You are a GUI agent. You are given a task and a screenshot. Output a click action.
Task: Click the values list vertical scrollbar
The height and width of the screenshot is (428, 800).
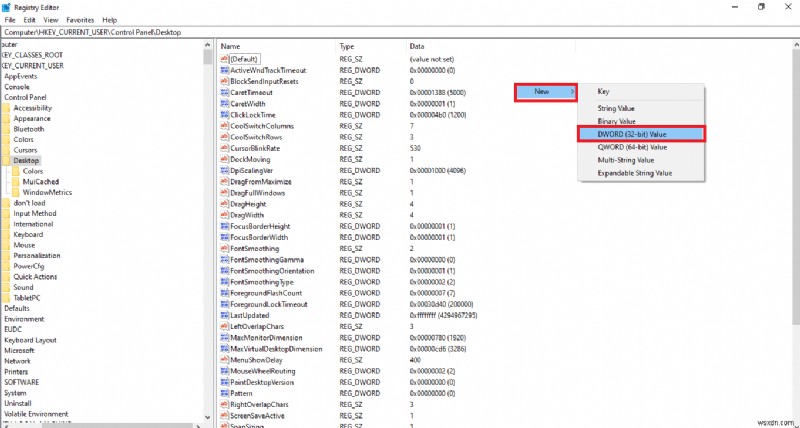pyautogui.click(x=796, y=186)
